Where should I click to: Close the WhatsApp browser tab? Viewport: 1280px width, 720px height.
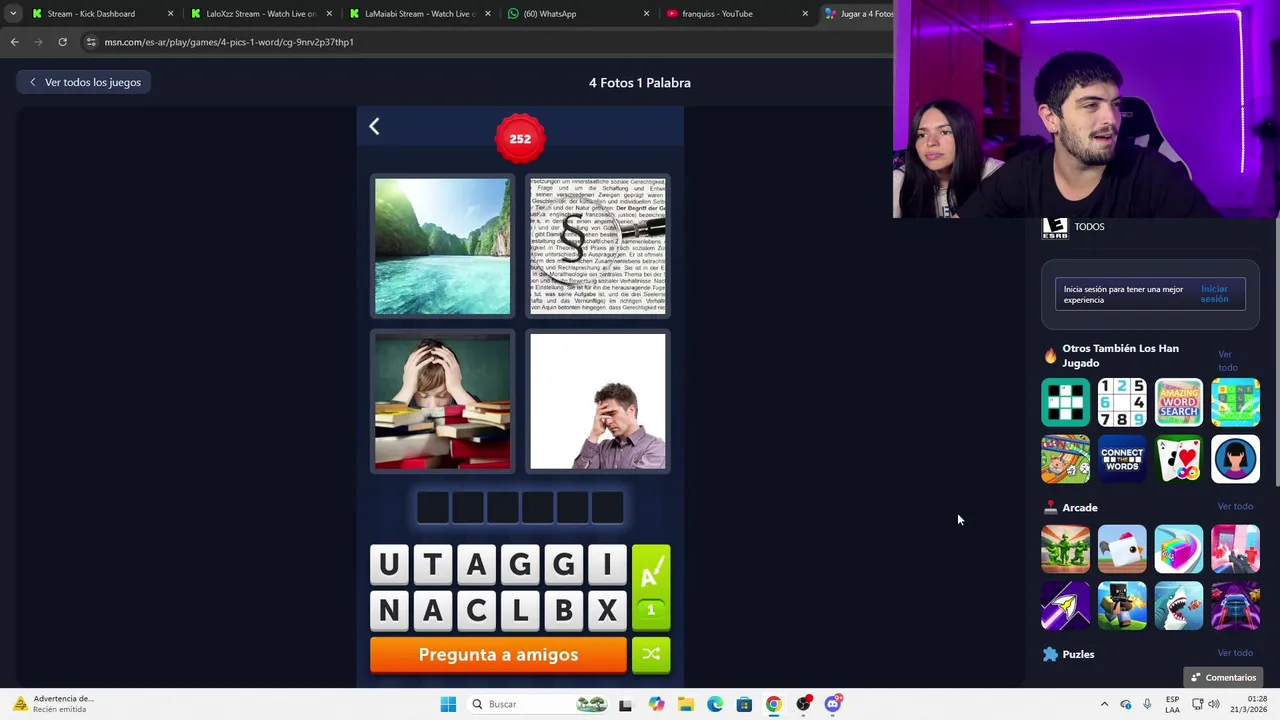(646, 14)
